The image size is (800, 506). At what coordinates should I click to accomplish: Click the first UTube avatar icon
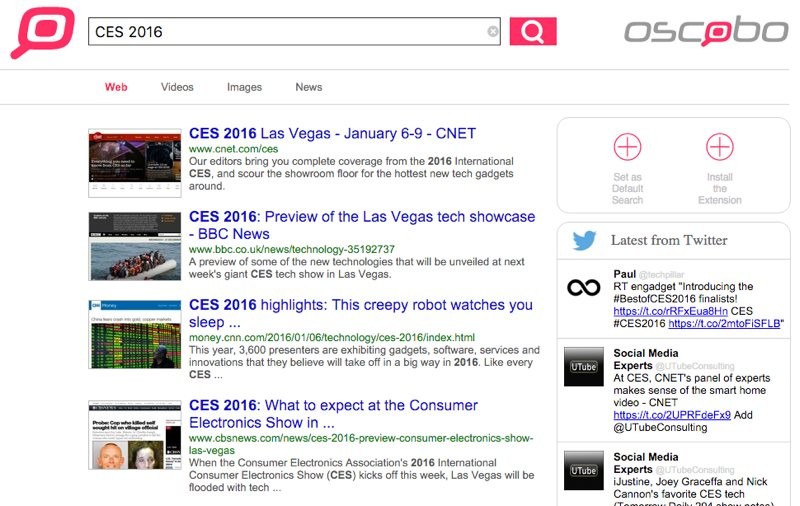tap(583, 366)
